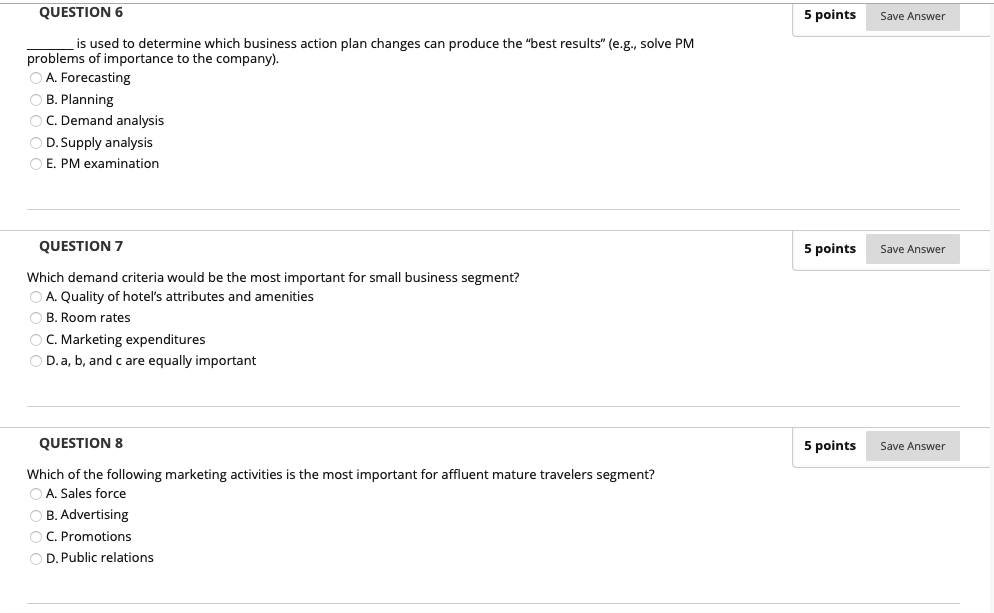This screenshot has width=994, height=613.
Task: Select Quality of hotel's attributes and amenities
Action: pyautogui.click(x=36, y=296)
